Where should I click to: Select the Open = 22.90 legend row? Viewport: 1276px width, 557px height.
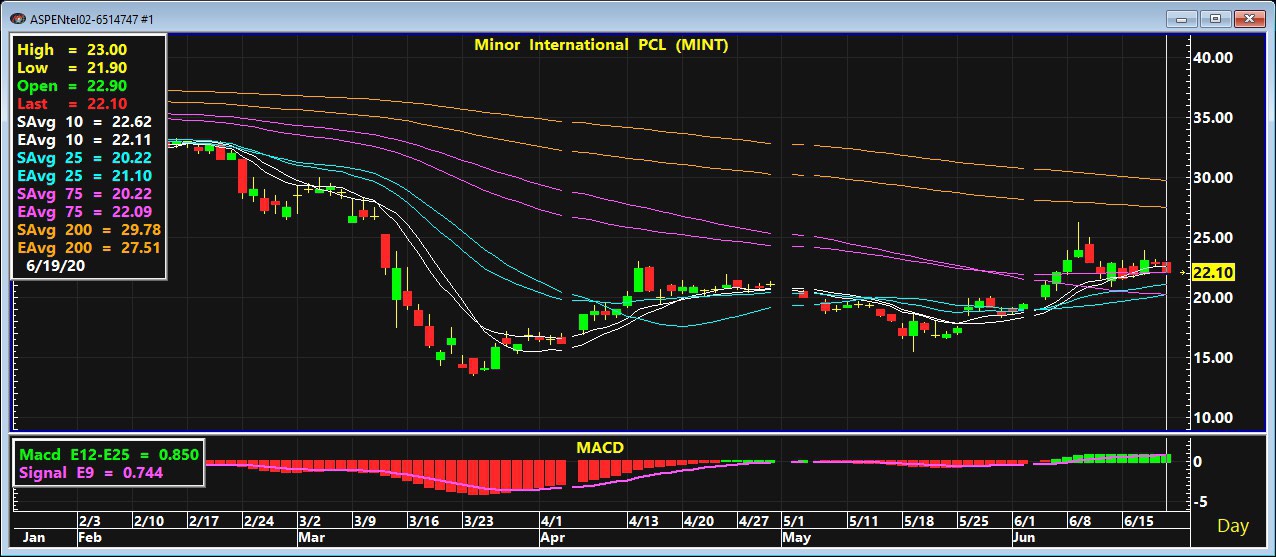72,86
